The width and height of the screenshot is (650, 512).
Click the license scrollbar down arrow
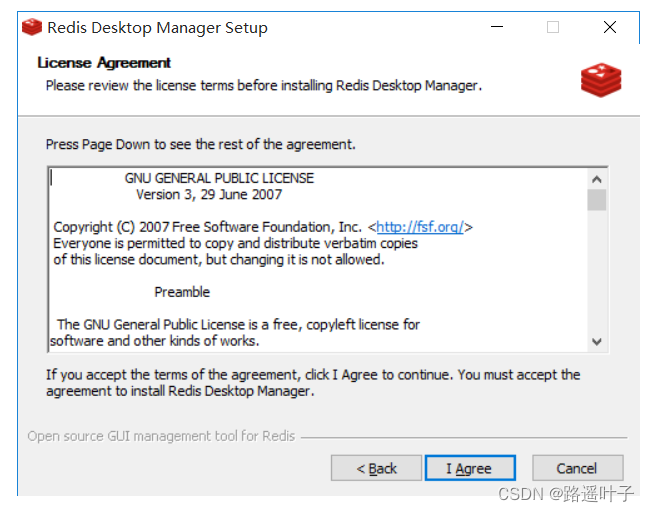tap(597, 342)
